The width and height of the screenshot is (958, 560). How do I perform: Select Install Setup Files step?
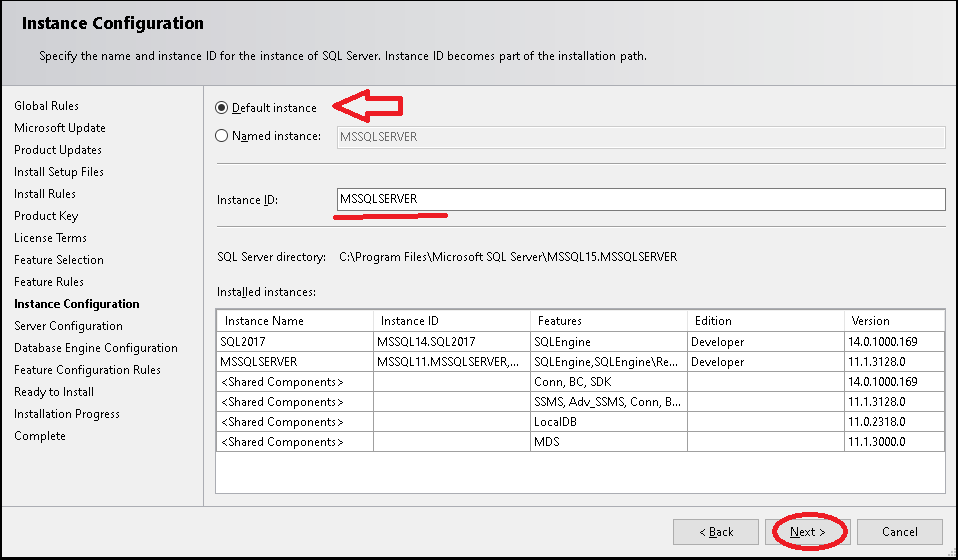pos(59,172)
